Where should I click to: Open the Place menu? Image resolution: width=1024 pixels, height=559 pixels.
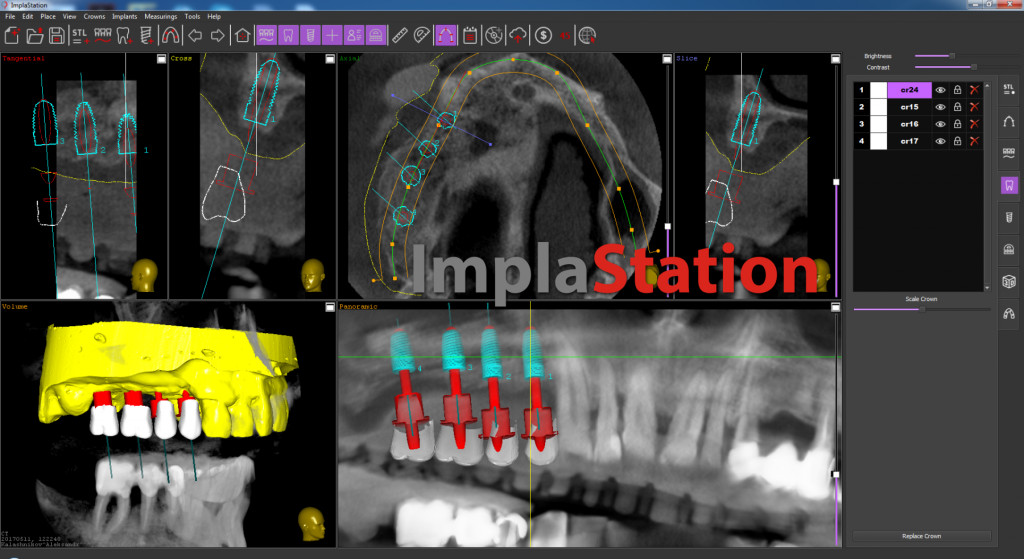point(48,16)
